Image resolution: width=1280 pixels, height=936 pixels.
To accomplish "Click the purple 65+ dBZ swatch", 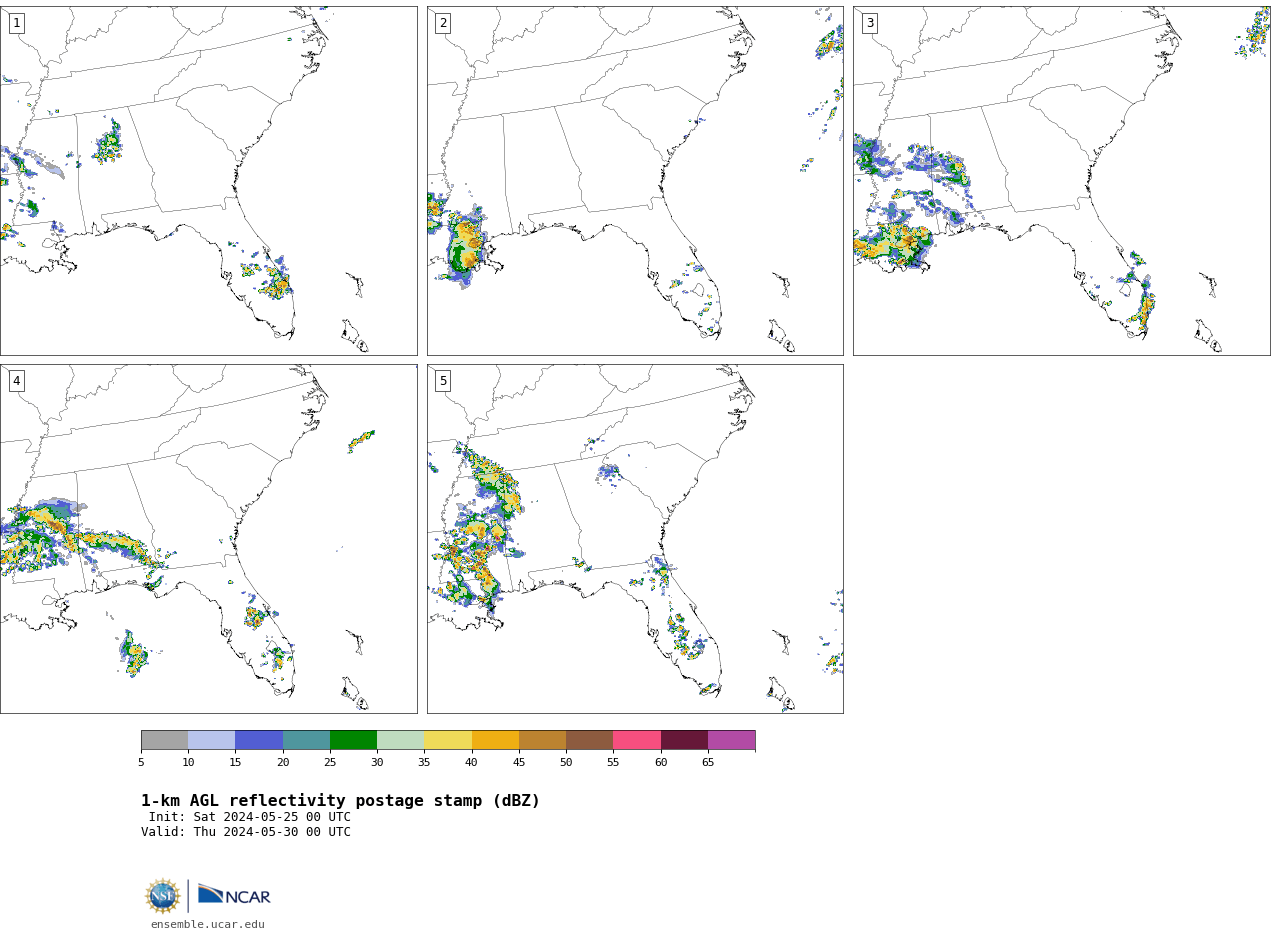I will pyautogui.click(x=731, y=740).
